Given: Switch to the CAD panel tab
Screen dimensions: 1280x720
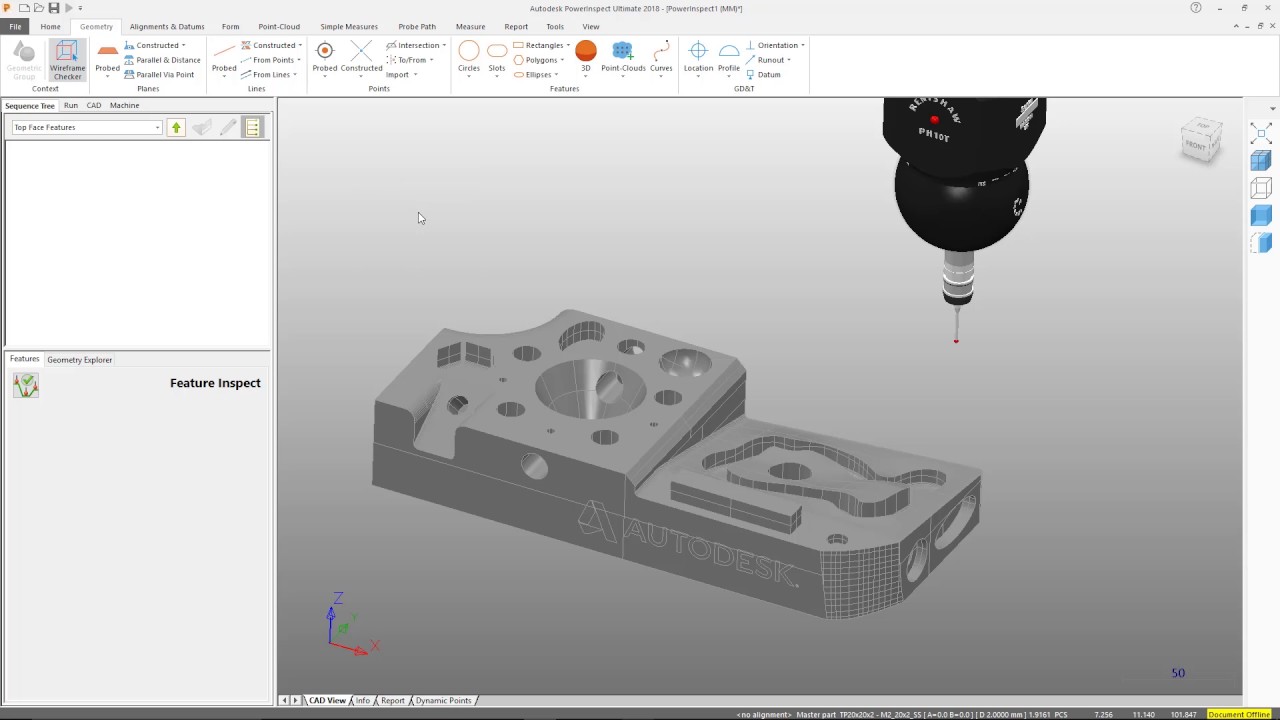Looking at the screenshot, I should tap(93, 105).
